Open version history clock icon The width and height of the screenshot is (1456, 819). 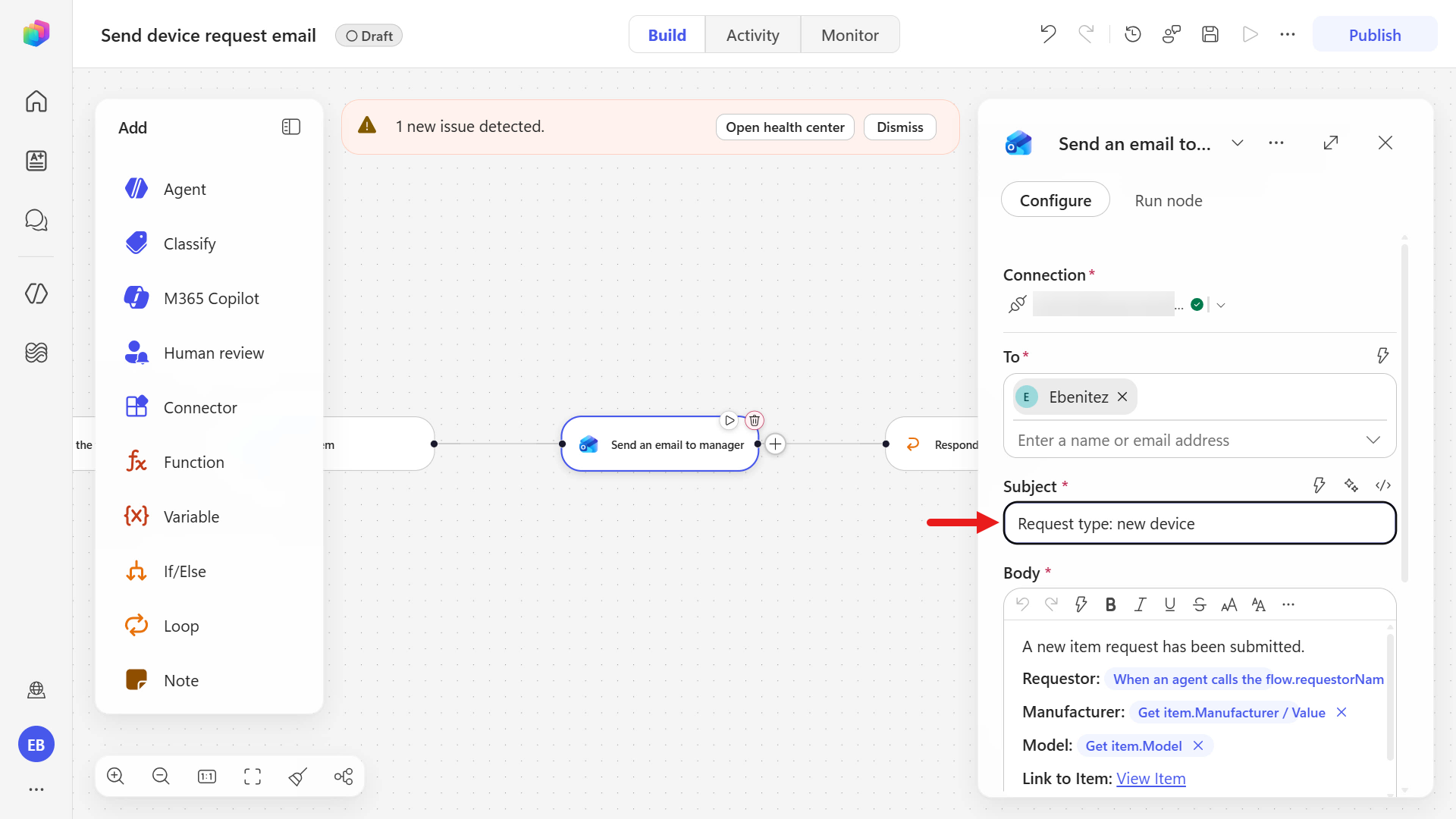(1133, 34)
